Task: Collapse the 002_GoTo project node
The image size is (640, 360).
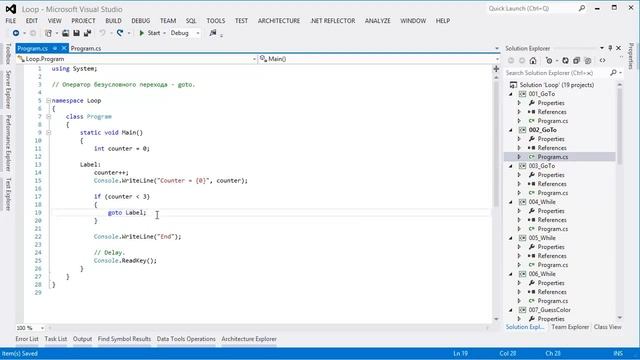Action: point(511,130)
